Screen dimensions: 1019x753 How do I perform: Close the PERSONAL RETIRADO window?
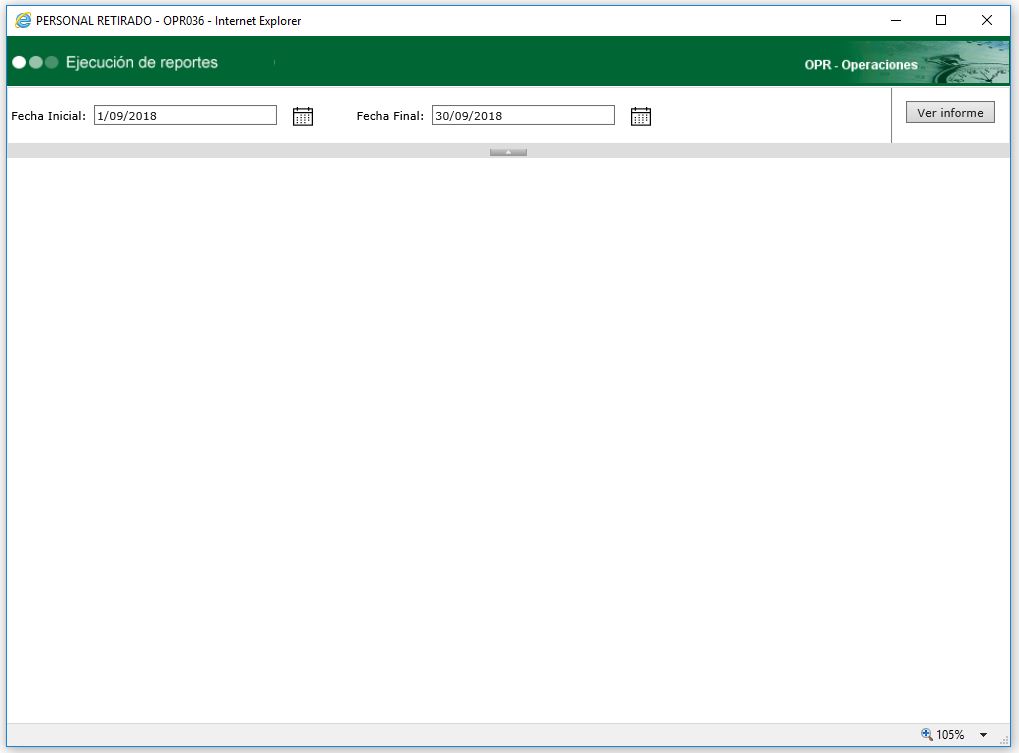(987, 20)
